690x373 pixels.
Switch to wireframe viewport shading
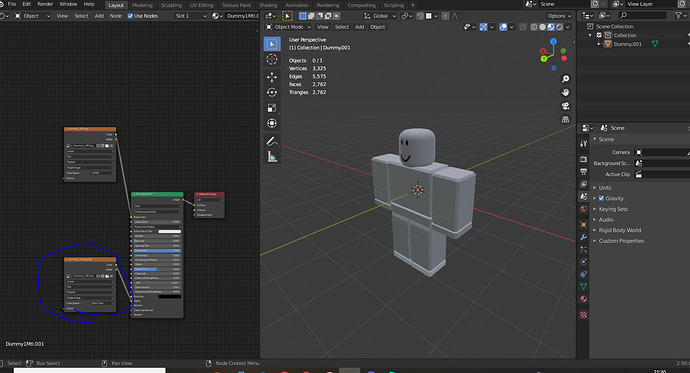pos(534,27)
